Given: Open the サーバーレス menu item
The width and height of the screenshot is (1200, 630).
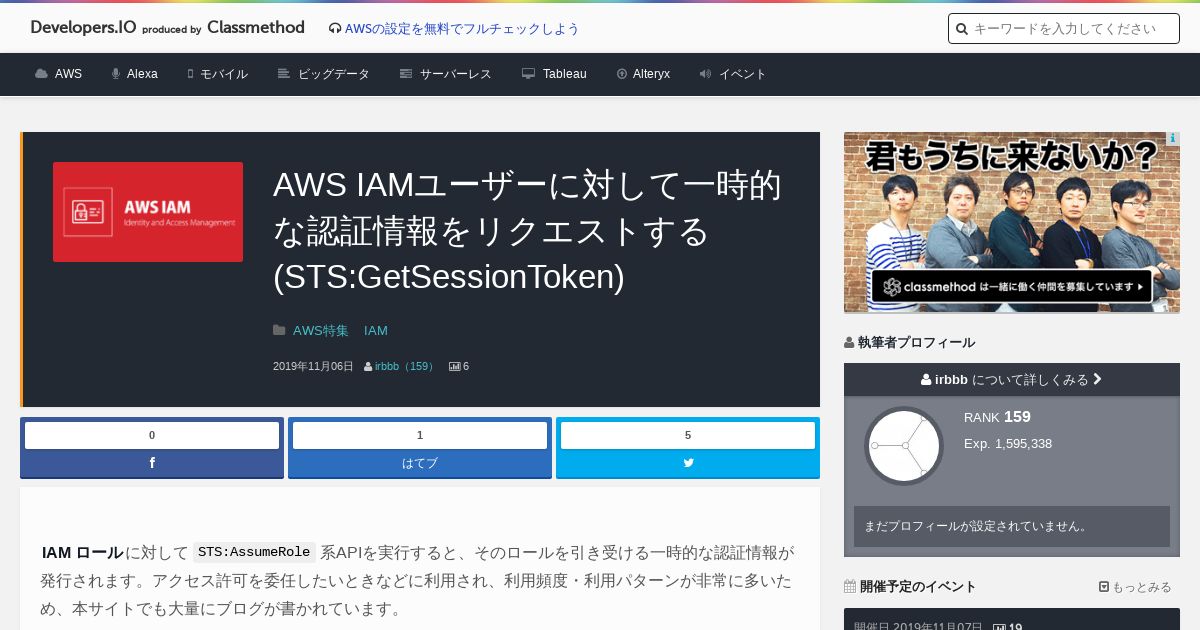Looking at the screenshot, I should (456, 74).
